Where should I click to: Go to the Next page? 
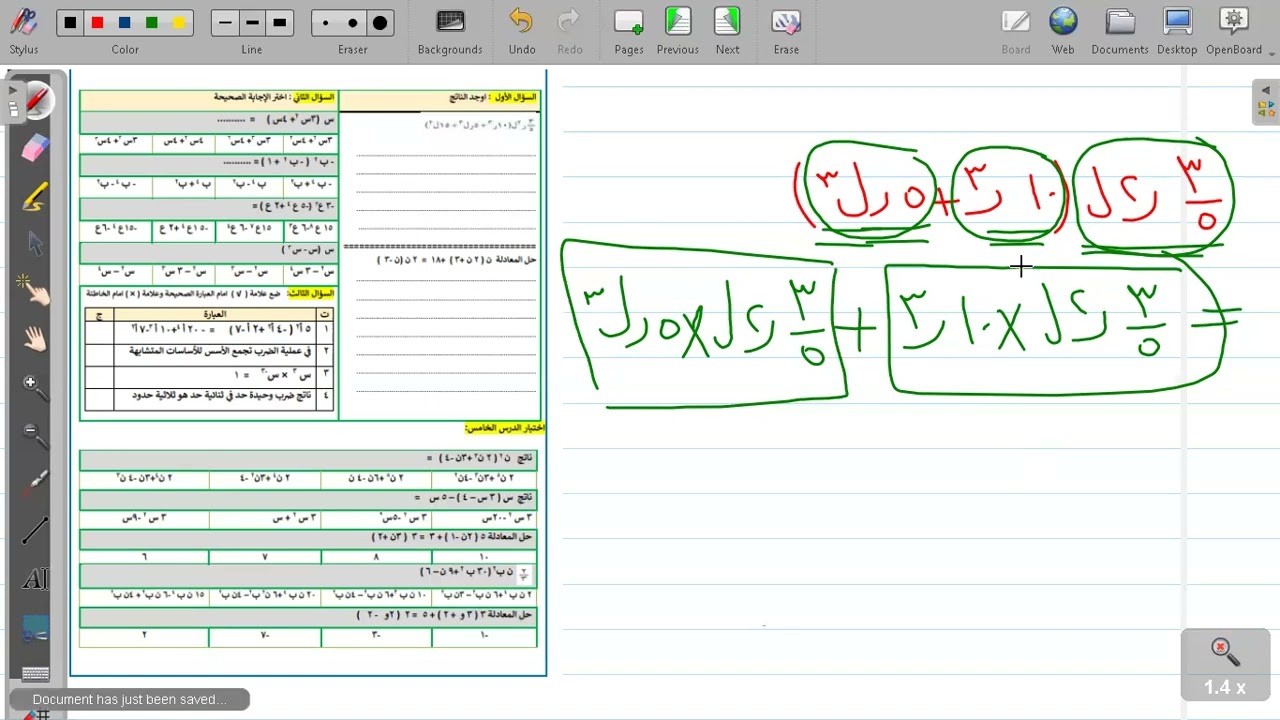(x=727, y=30)
